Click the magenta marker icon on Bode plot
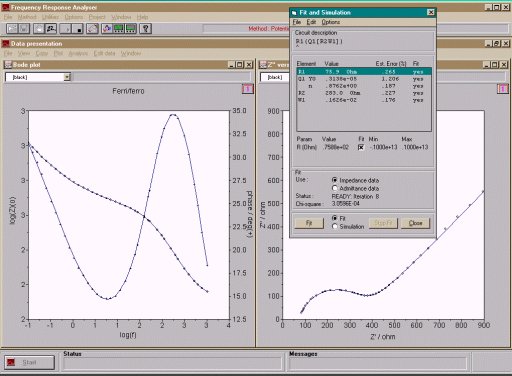This screenshot has width=512, height=376. point(248,89)
